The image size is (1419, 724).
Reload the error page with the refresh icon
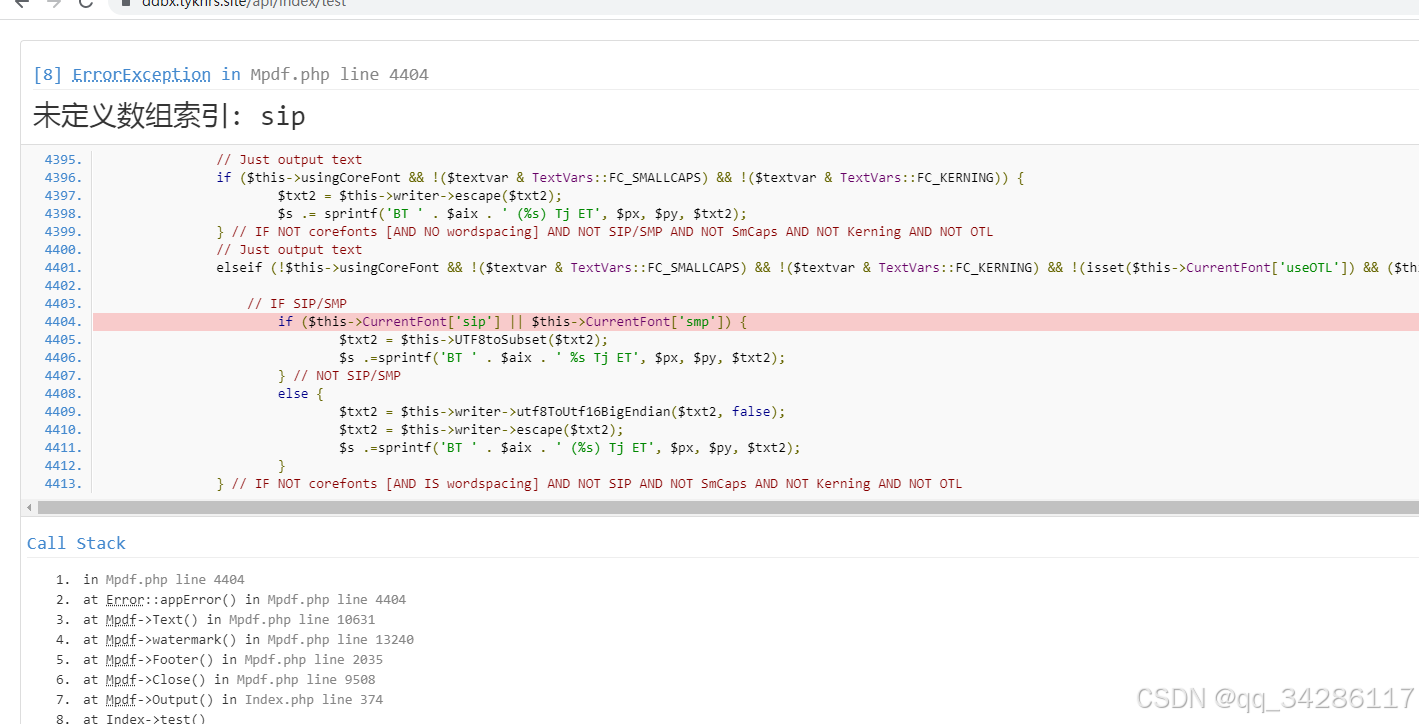point(85,5)
